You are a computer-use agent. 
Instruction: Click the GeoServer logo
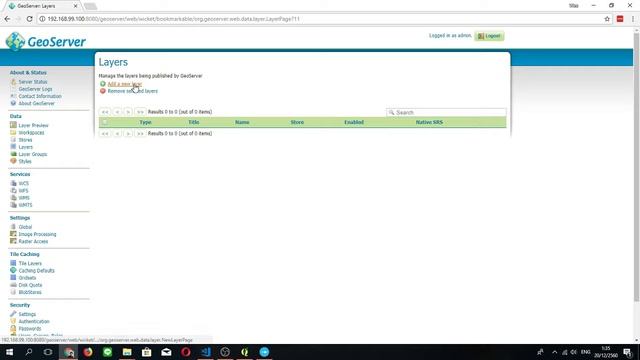click(x=46, y=41)
